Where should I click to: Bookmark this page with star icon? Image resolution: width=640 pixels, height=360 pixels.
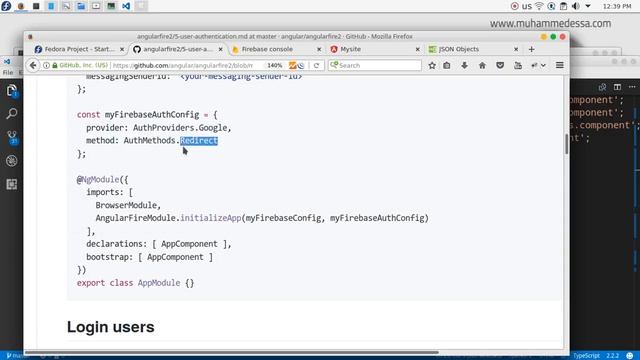[432, 65]
